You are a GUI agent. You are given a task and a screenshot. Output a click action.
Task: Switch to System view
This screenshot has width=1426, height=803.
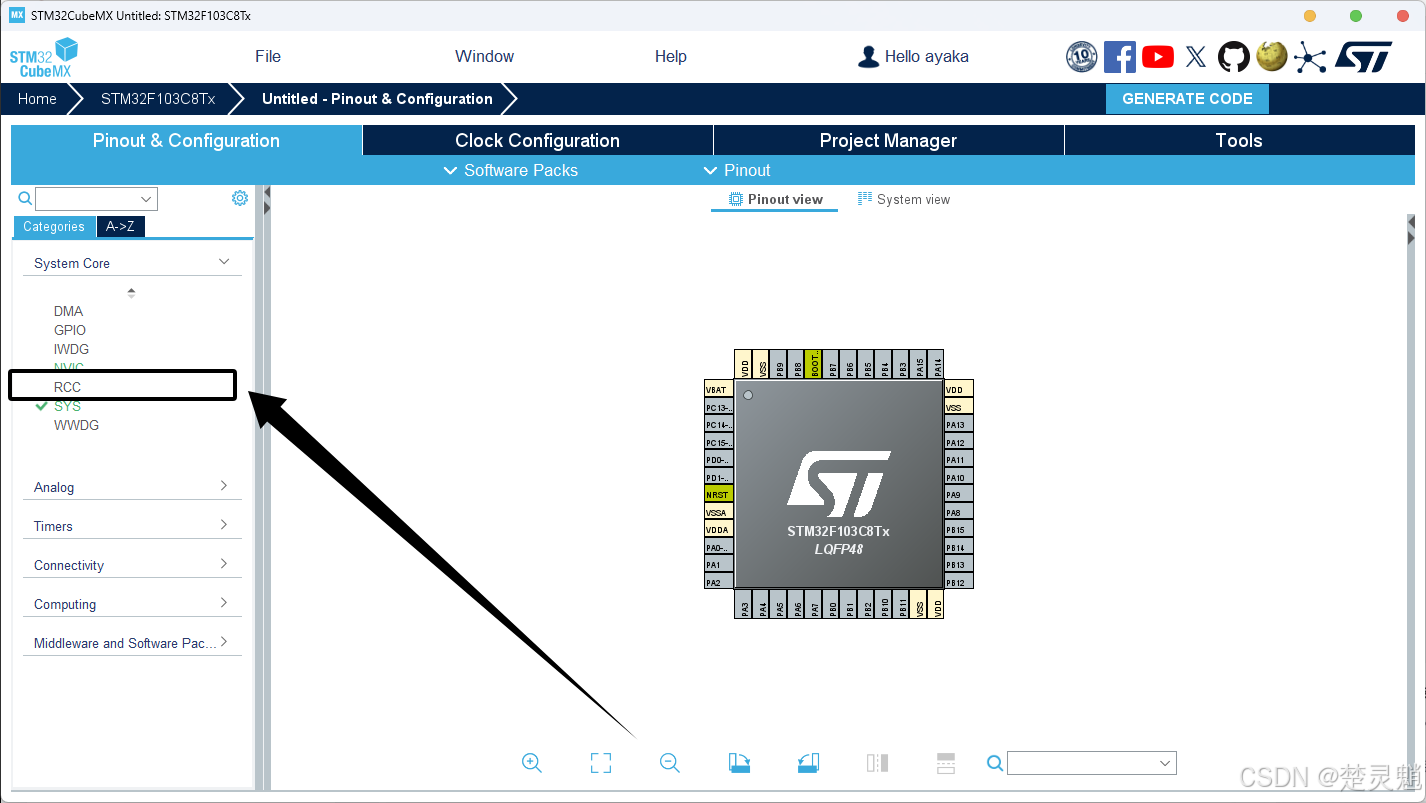click(904, 199)
